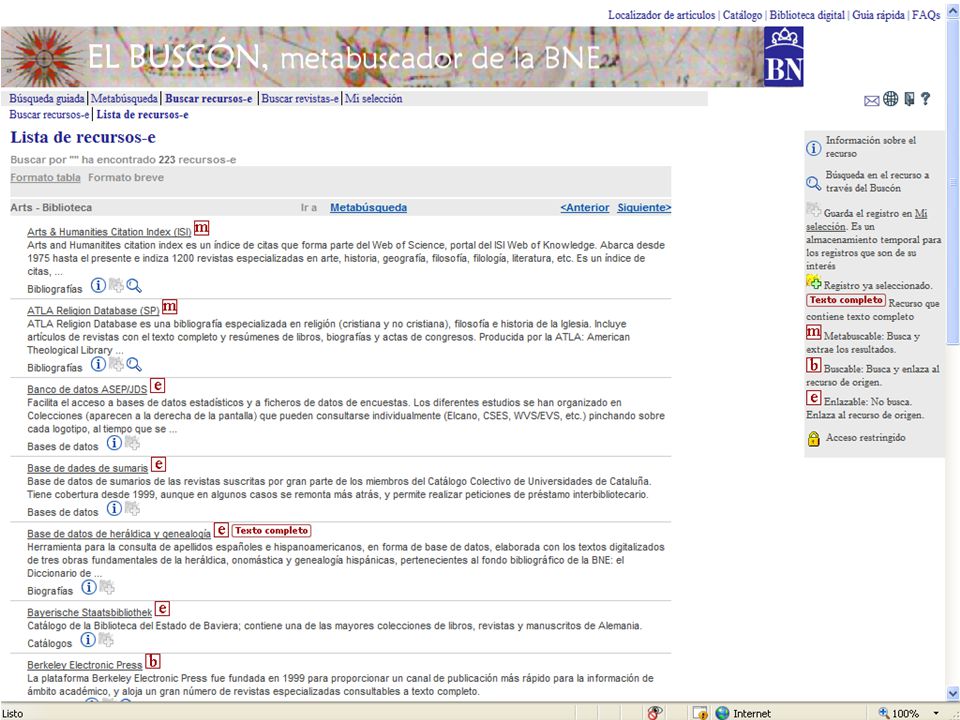Show info for Bayerische Staatsbibliothek
Image resolution: width=960 pixels, height=720 pixels.
point(88,640)
